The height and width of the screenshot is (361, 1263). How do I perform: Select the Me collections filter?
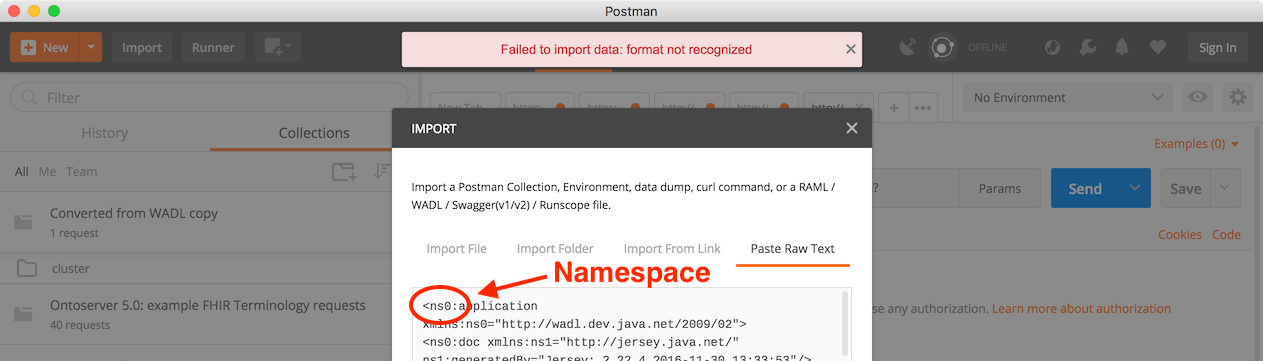pos(47,172)
